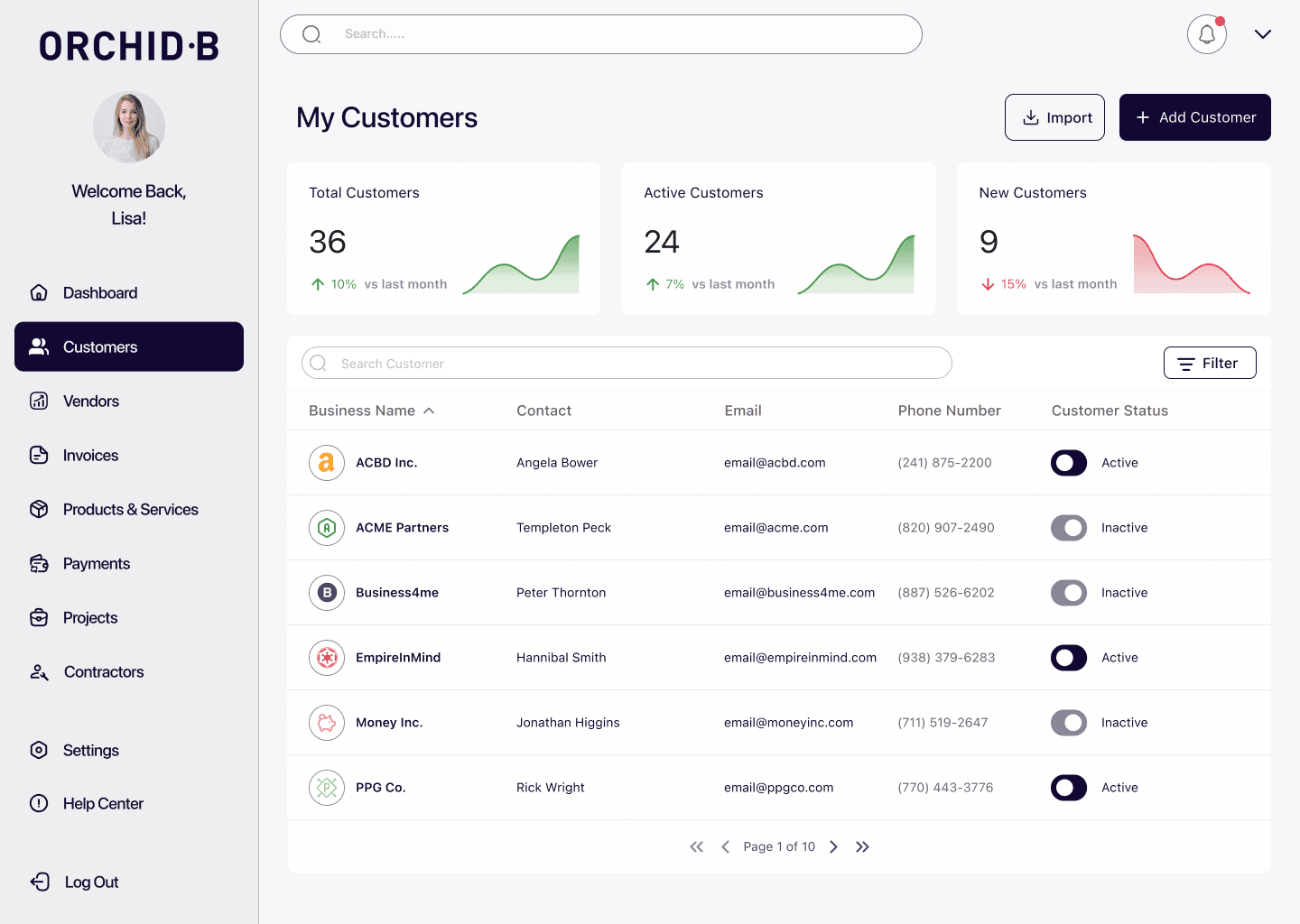Click the business name PPG Co.
This screenshot has width=1300, height=924.
(x=381, y=788)
